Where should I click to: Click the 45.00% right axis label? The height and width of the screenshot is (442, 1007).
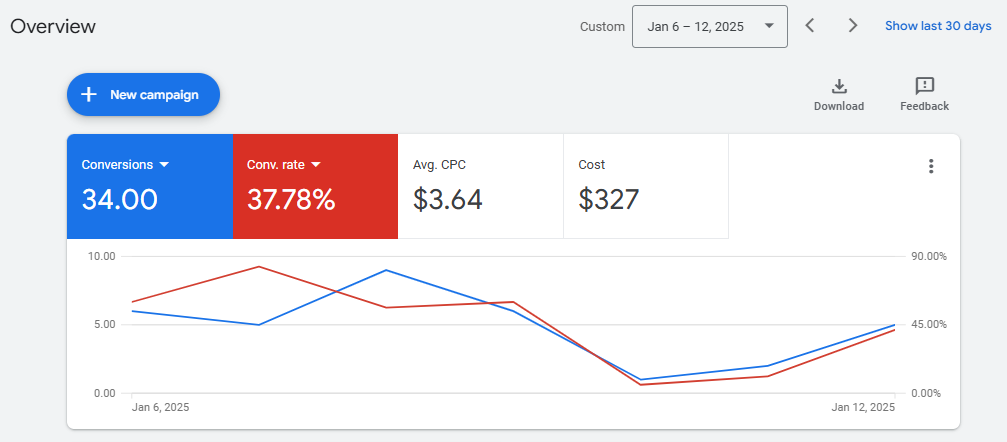click(929, 325)
